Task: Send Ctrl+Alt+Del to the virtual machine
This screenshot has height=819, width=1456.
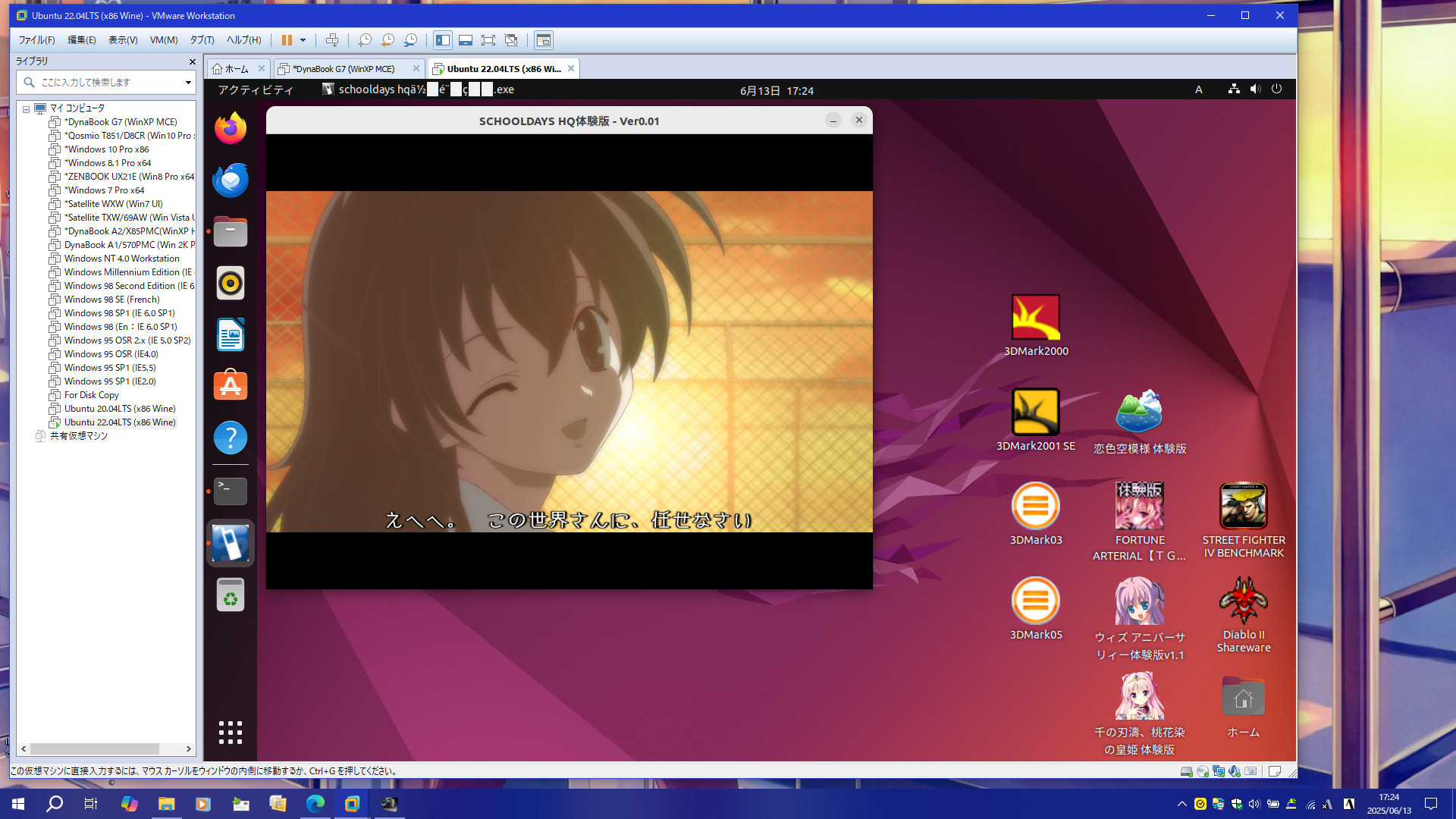Action: [x=332, y=40]
